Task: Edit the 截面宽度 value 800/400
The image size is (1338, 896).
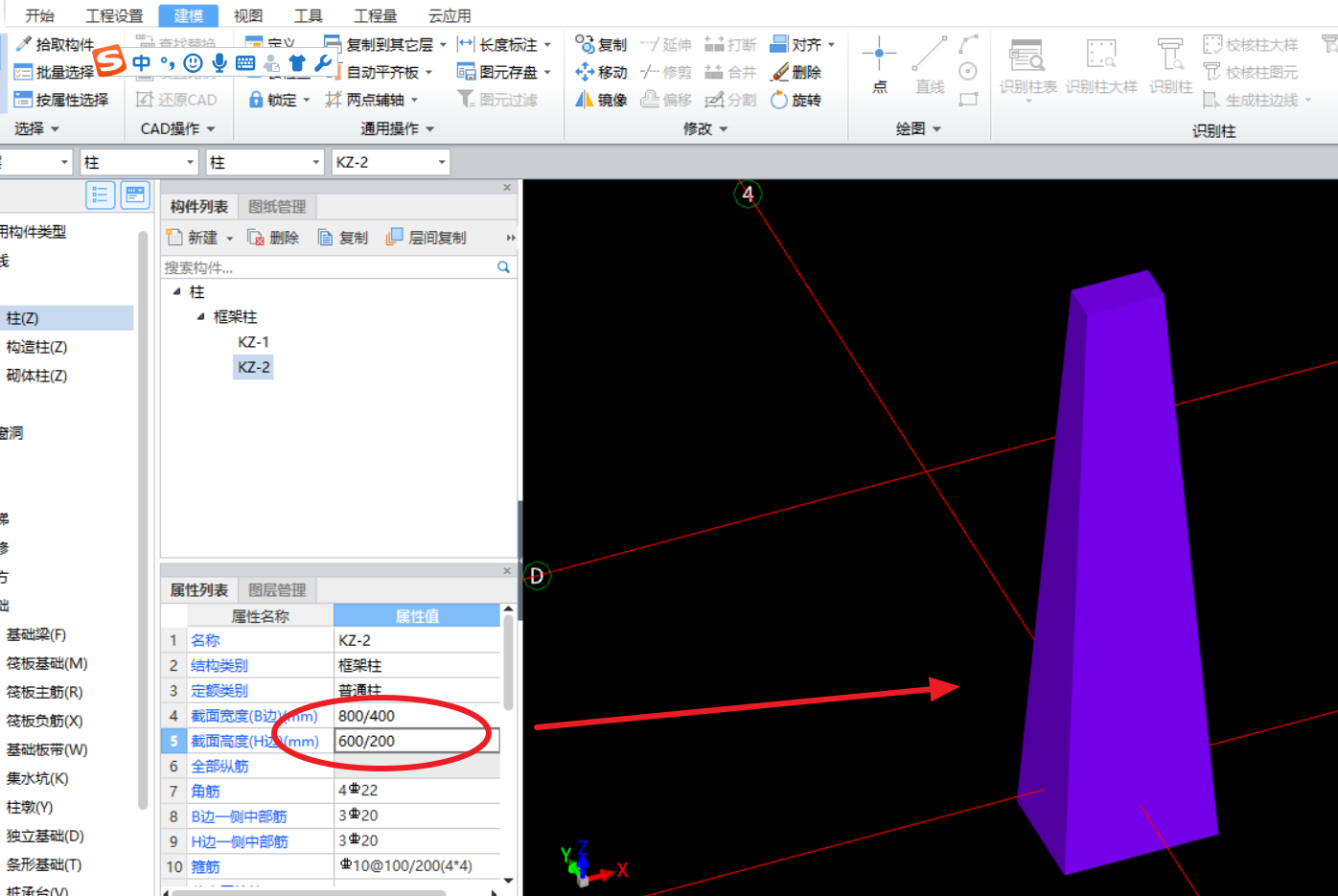Action: tap(417, 716)
